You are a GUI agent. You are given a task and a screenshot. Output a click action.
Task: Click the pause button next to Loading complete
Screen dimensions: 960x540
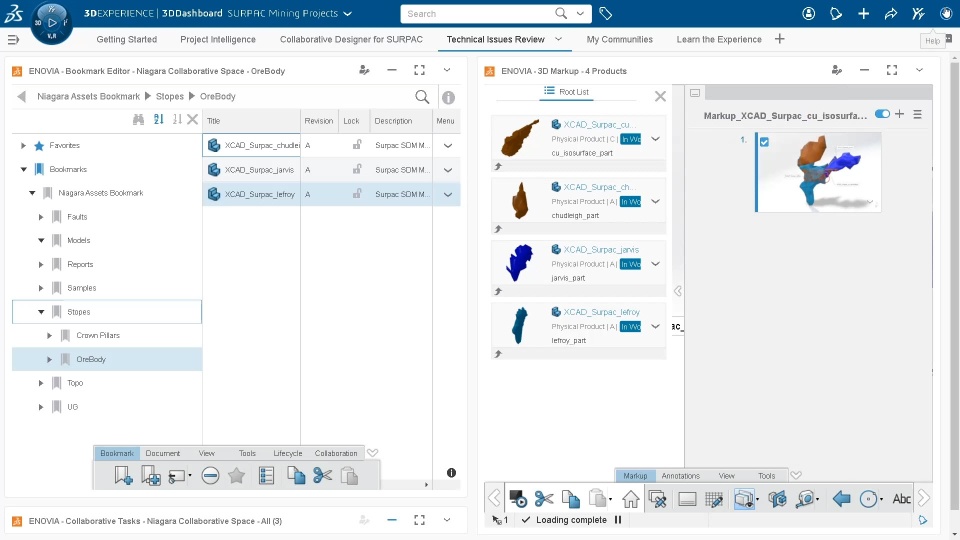tap(618, 520)
